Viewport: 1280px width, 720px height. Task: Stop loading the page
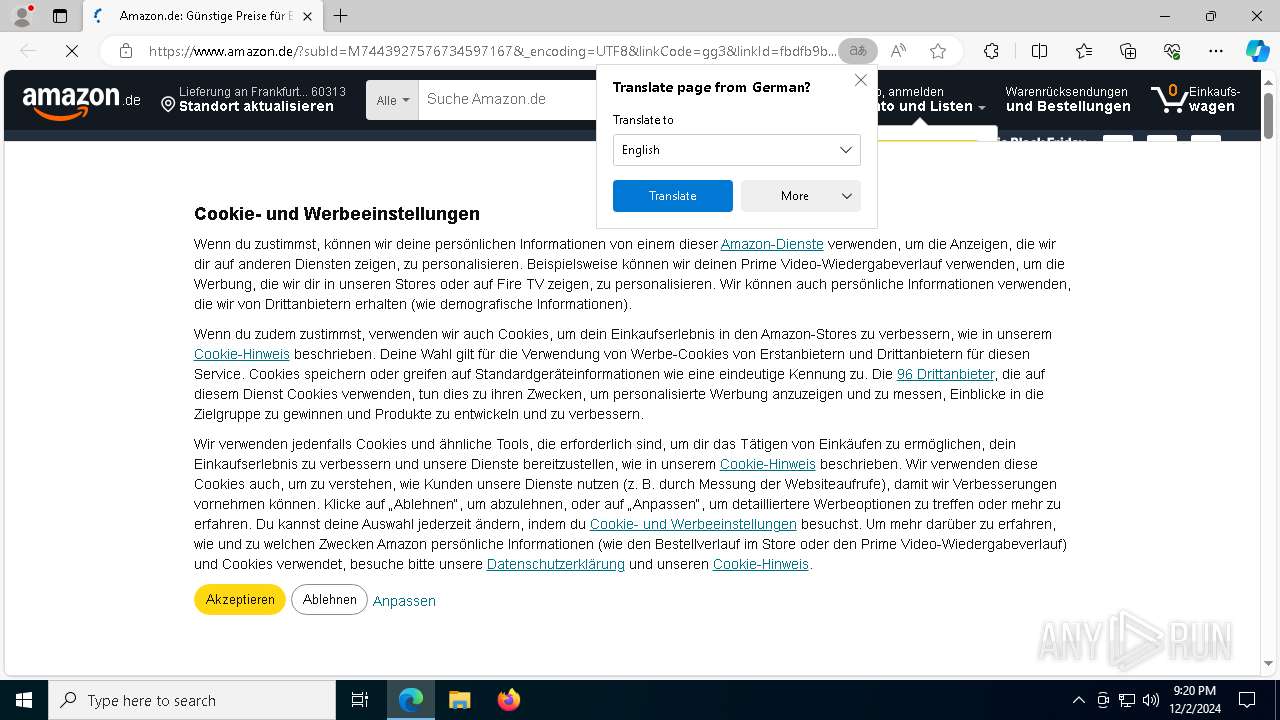point(72,51)
